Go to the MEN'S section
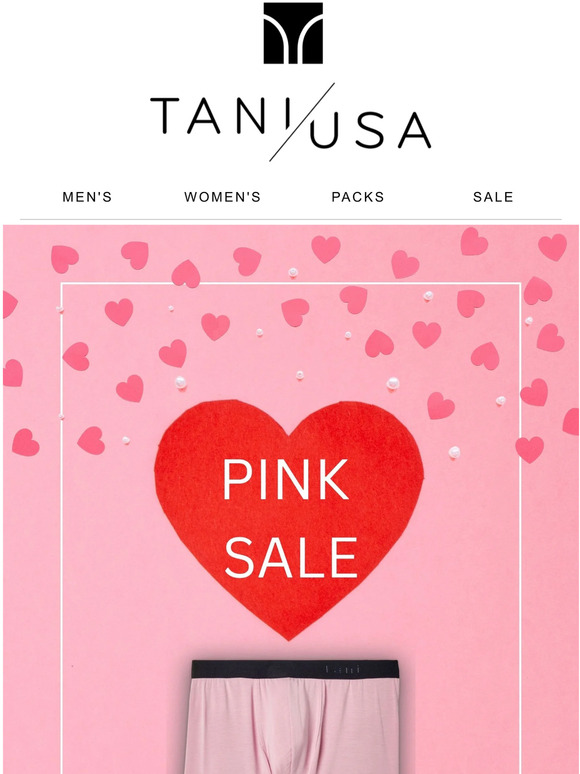 click(87, 197)
